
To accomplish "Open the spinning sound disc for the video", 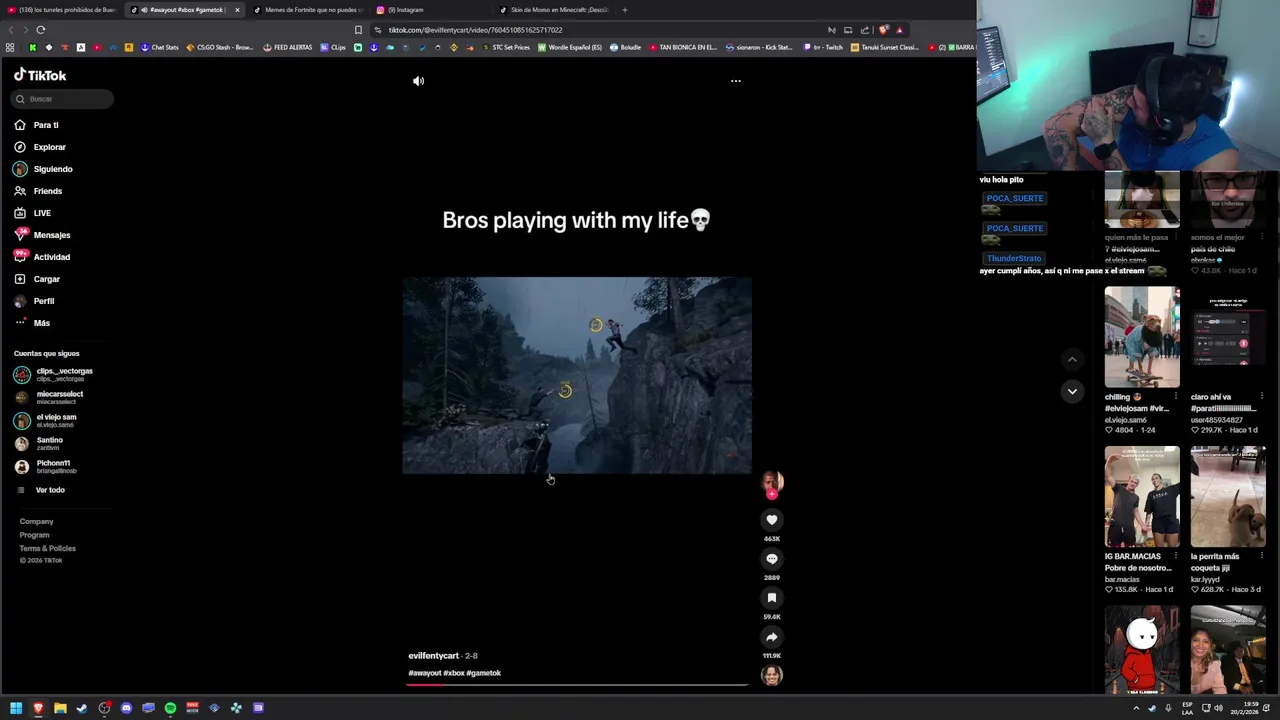I will [x=772, y=676].
